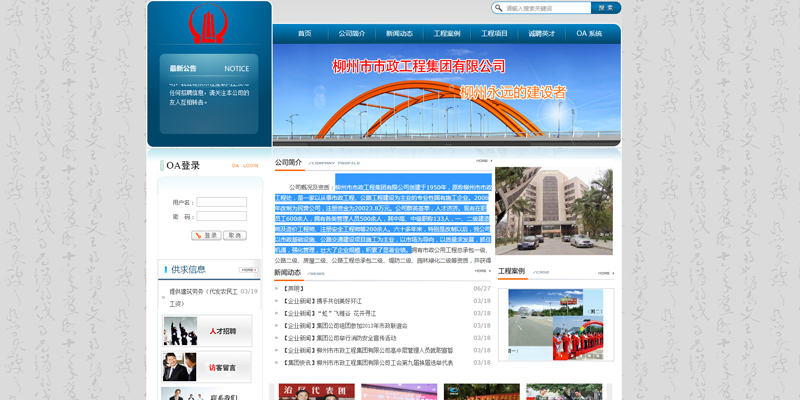Viewport: 800px width, 400px height.
Task: Open the 首页 navigation tab
Action: (304, 34)
